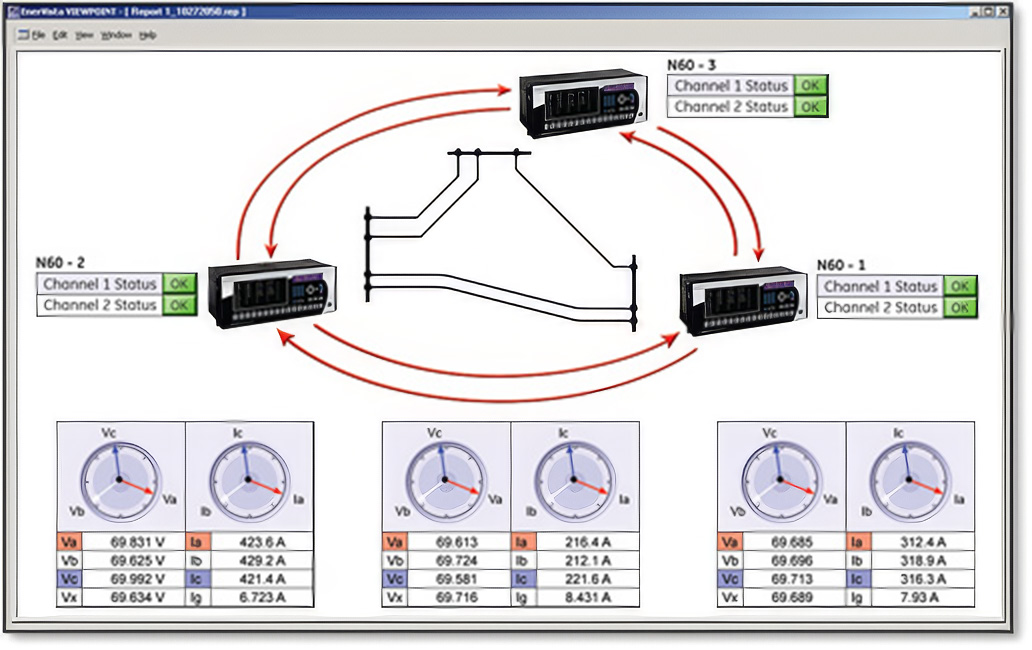Viewport: 1032px width, 650px height.
Task: Click the current phasor dial above 312.4 A
Action: point(910,482)
